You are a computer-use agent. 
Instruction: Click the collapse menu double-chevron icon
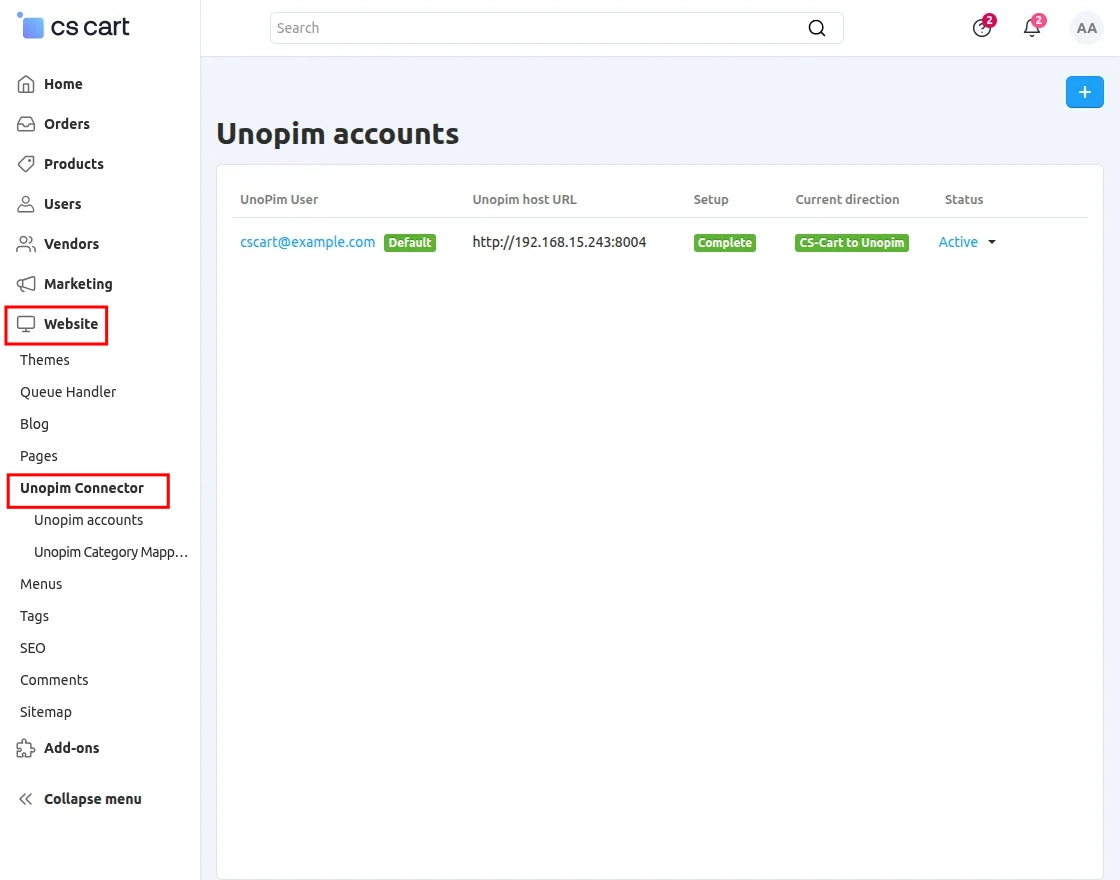pos(26,799)
